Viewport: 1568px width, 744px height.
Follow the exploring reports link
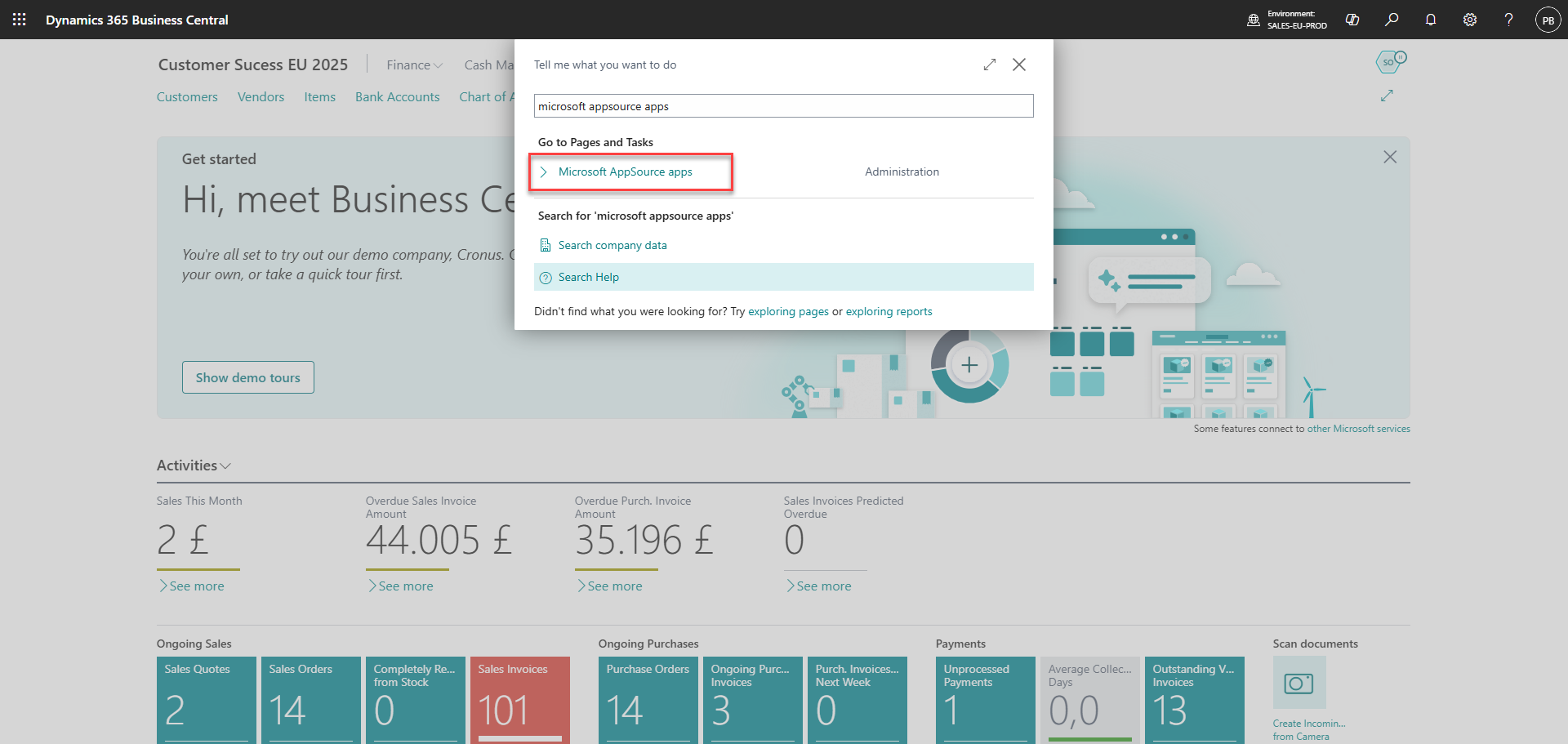[889, 311]
